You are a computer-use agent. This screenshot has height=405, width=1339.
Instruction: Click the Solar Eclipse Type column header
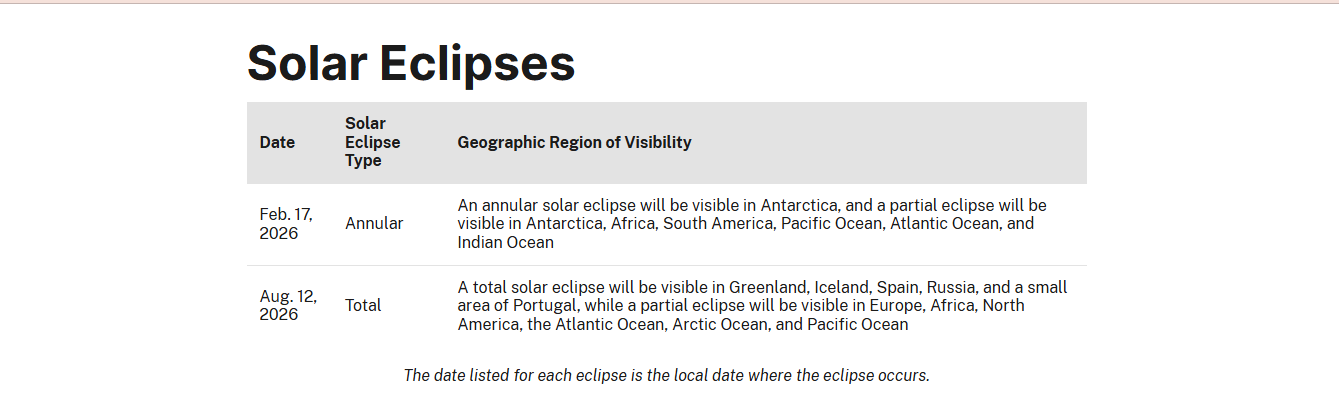[372, 142]
